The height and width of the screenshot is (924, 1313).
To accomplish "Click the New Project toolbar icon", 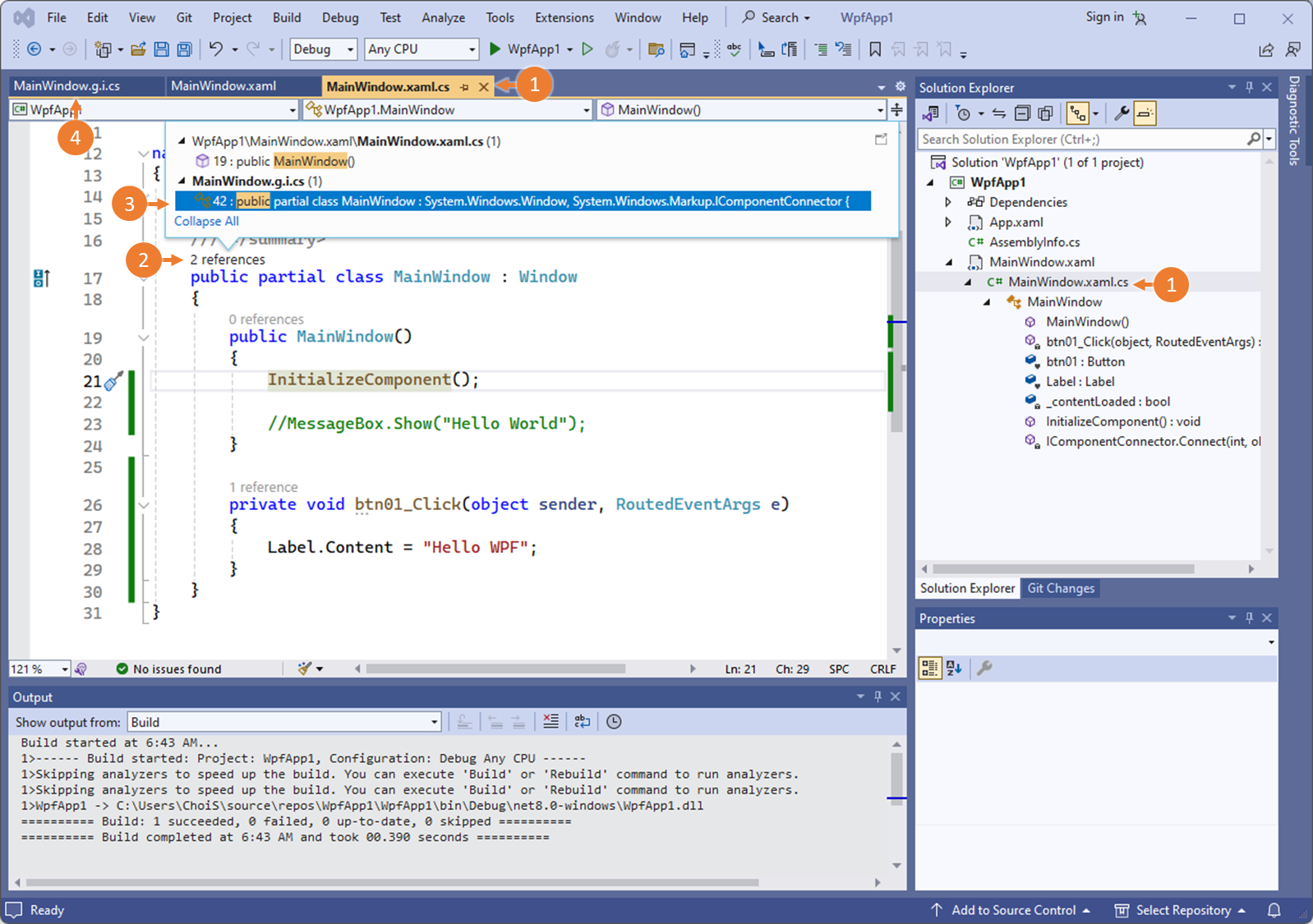I will 103,49.
